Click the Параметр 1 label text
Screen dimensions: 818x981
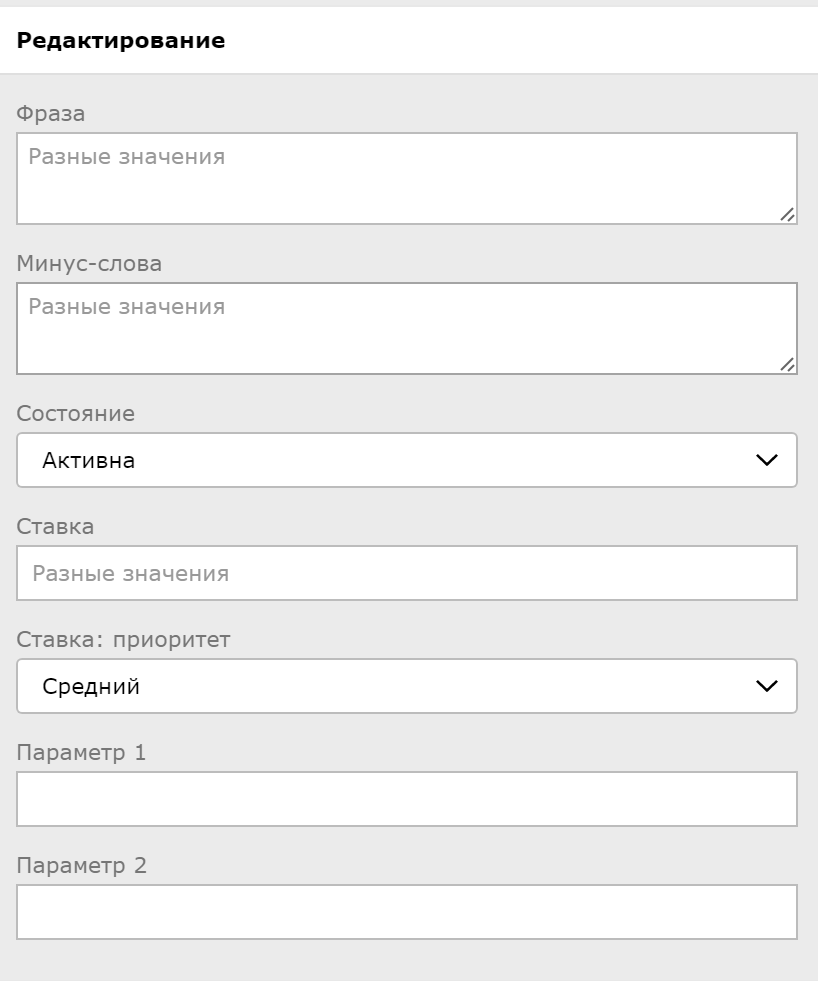pyautogui.click(x=81, y=753)
